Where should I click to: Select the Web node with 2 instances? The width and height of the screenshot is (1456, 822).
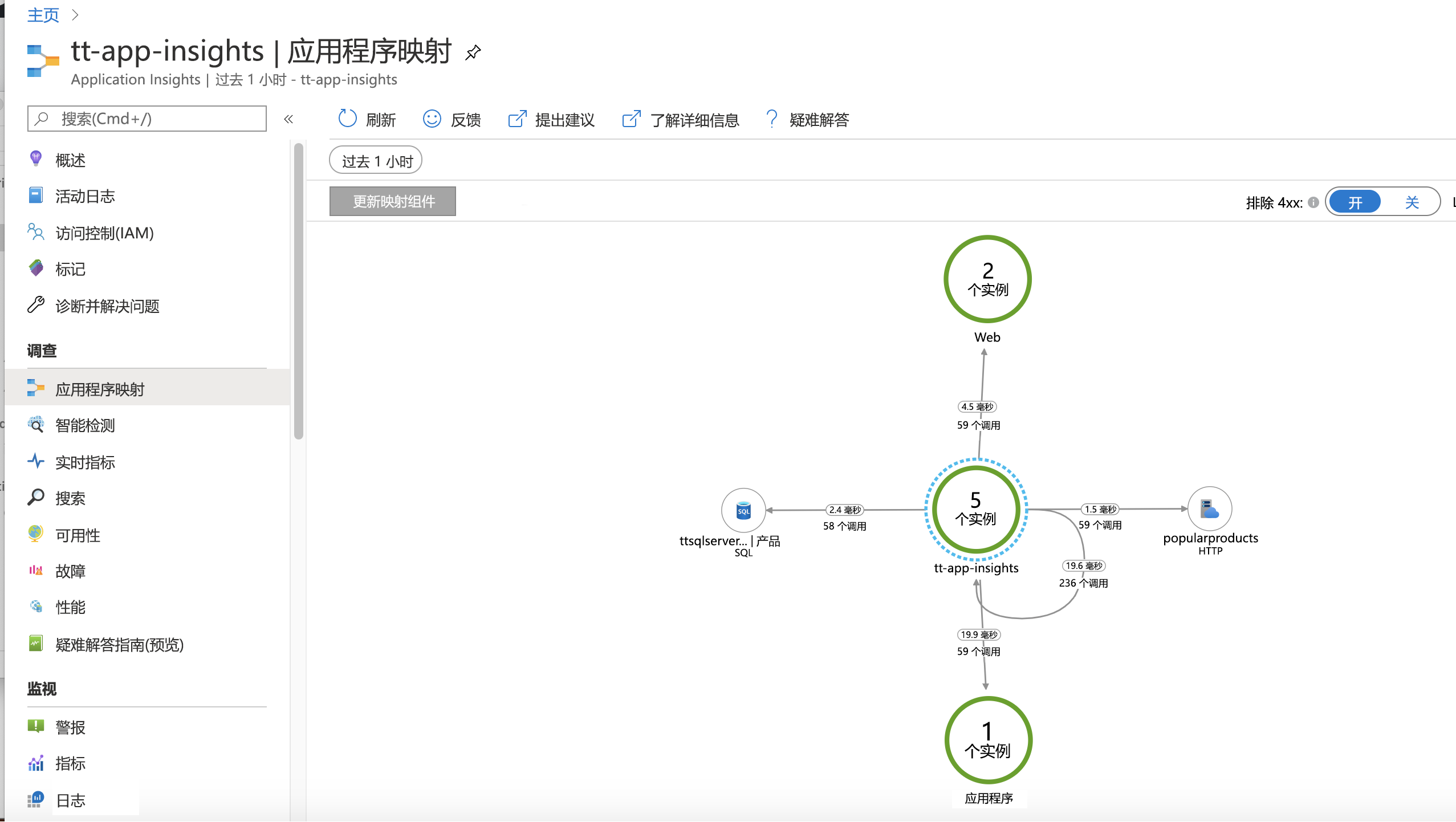pyautogui.click(x=987, y=279)
